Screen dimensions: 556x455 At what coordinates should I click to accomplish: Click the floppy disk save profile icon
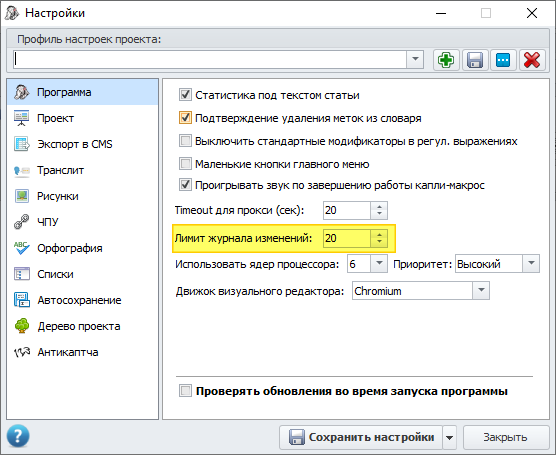[475, 60]
